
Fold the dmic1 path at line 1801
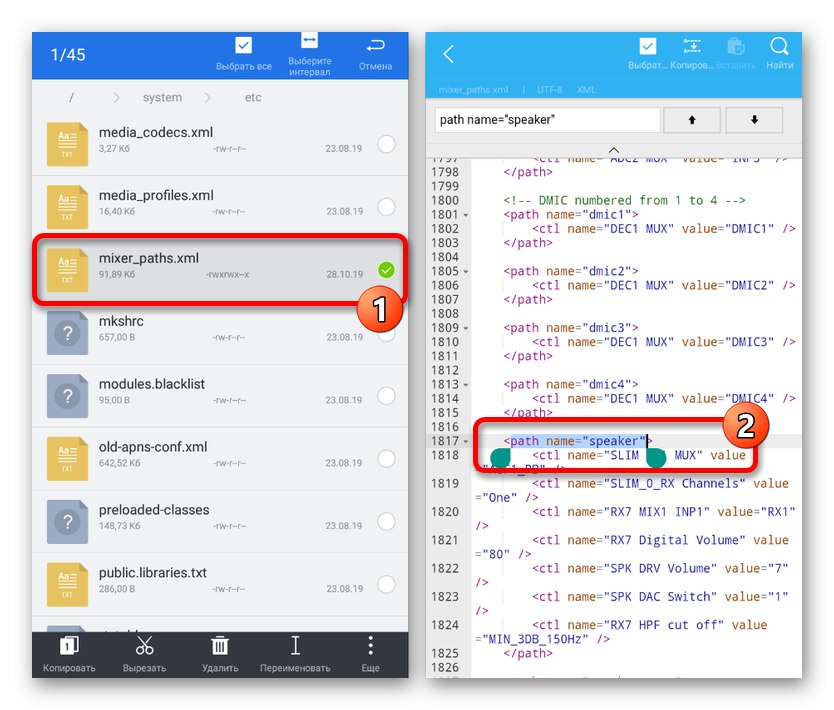466,215
